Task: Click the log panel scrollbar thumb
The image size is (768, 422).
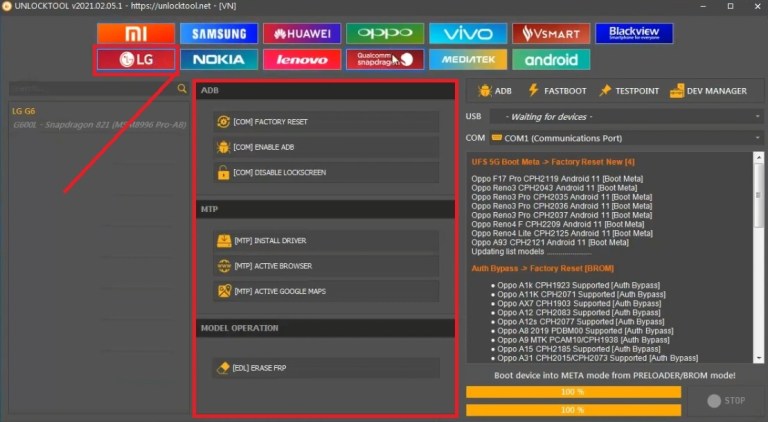Action: point(759,194)
